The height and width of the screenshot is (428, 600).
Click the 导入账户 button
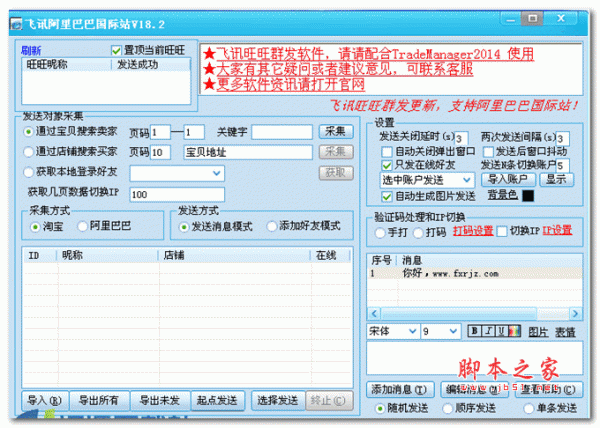tap(508, 179)
